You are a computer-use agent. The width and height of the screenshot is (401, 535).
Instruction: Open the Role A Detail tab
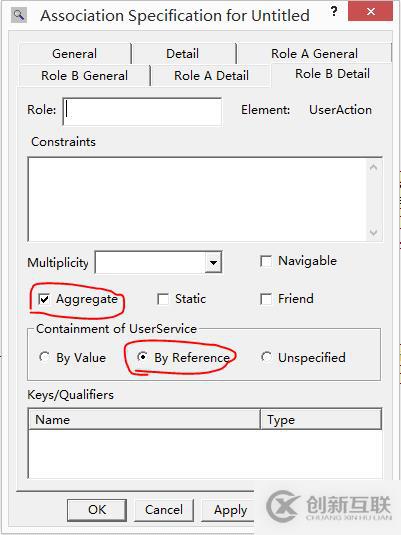click(x=211, y=75)
